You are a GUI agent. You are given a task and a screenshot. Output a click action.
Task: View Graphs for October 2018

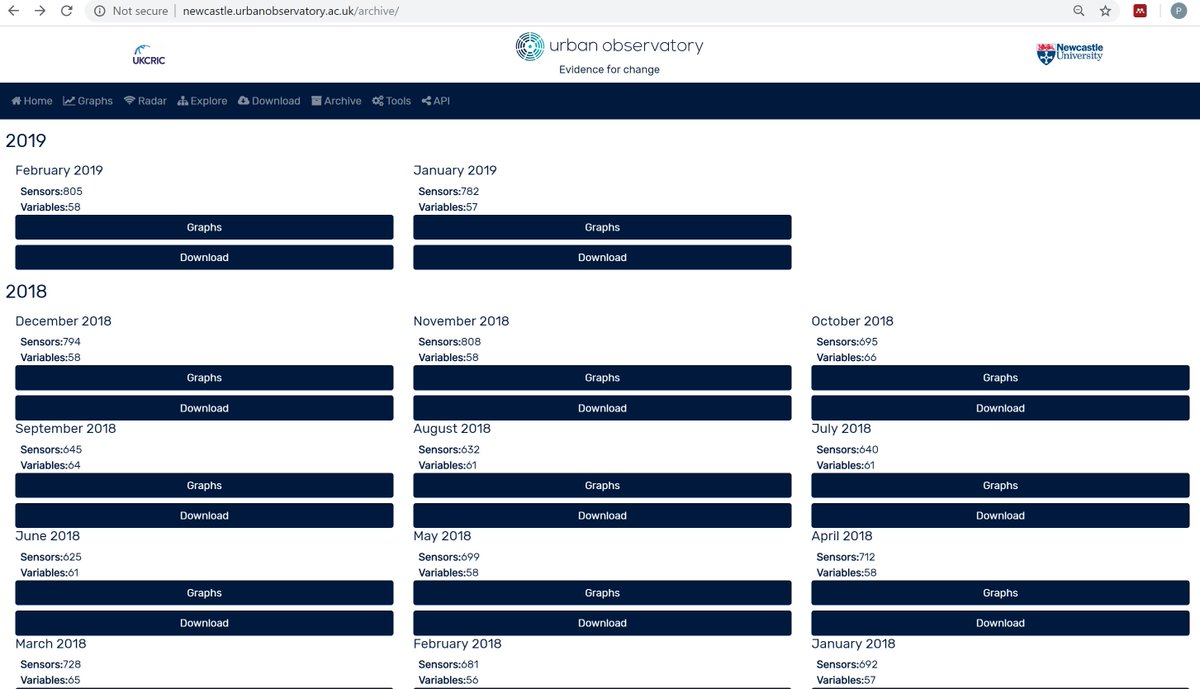point(1000,378)
